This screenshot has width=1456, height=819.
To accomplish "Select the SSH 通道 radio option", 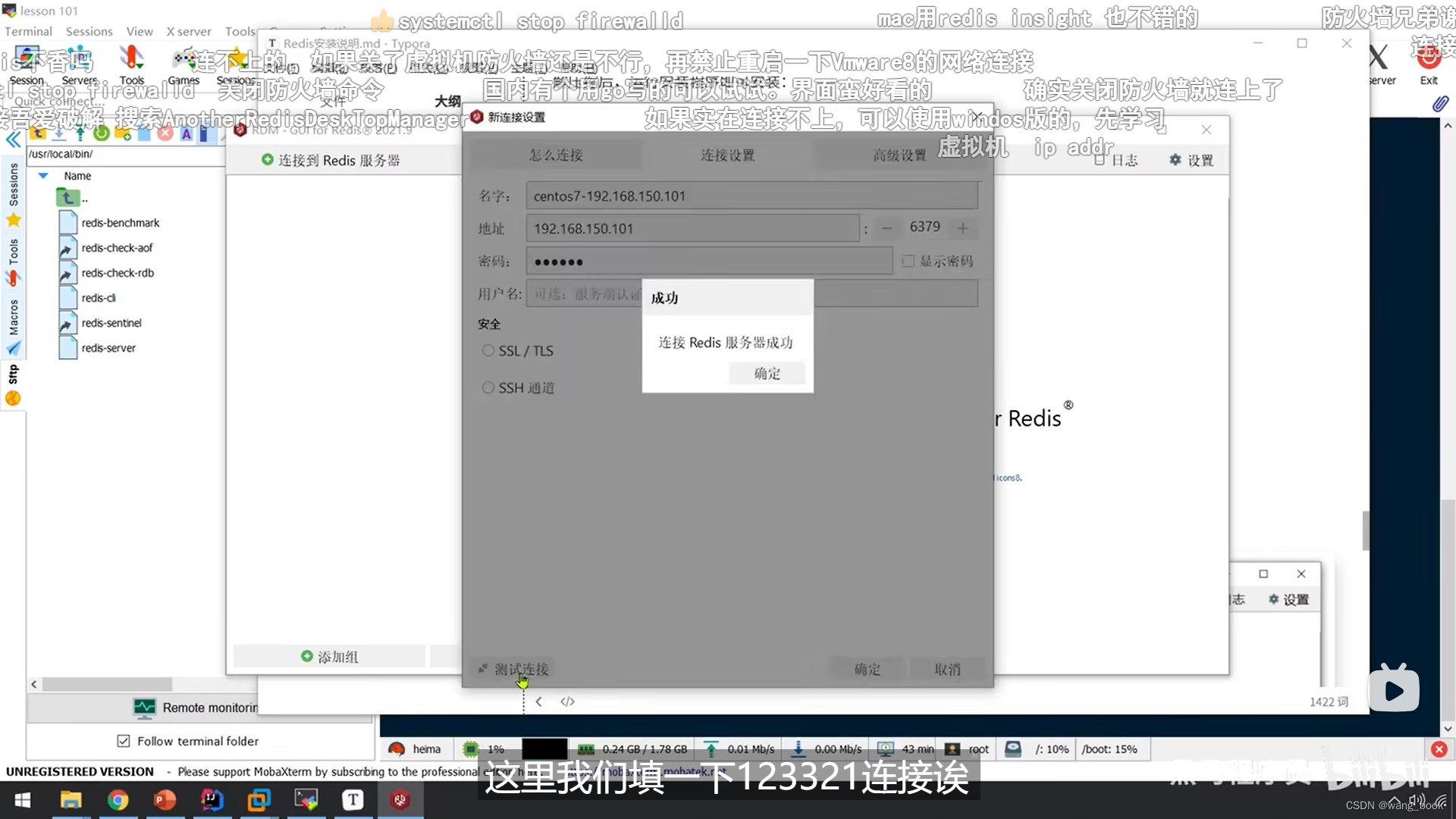I will pos(488,388).
